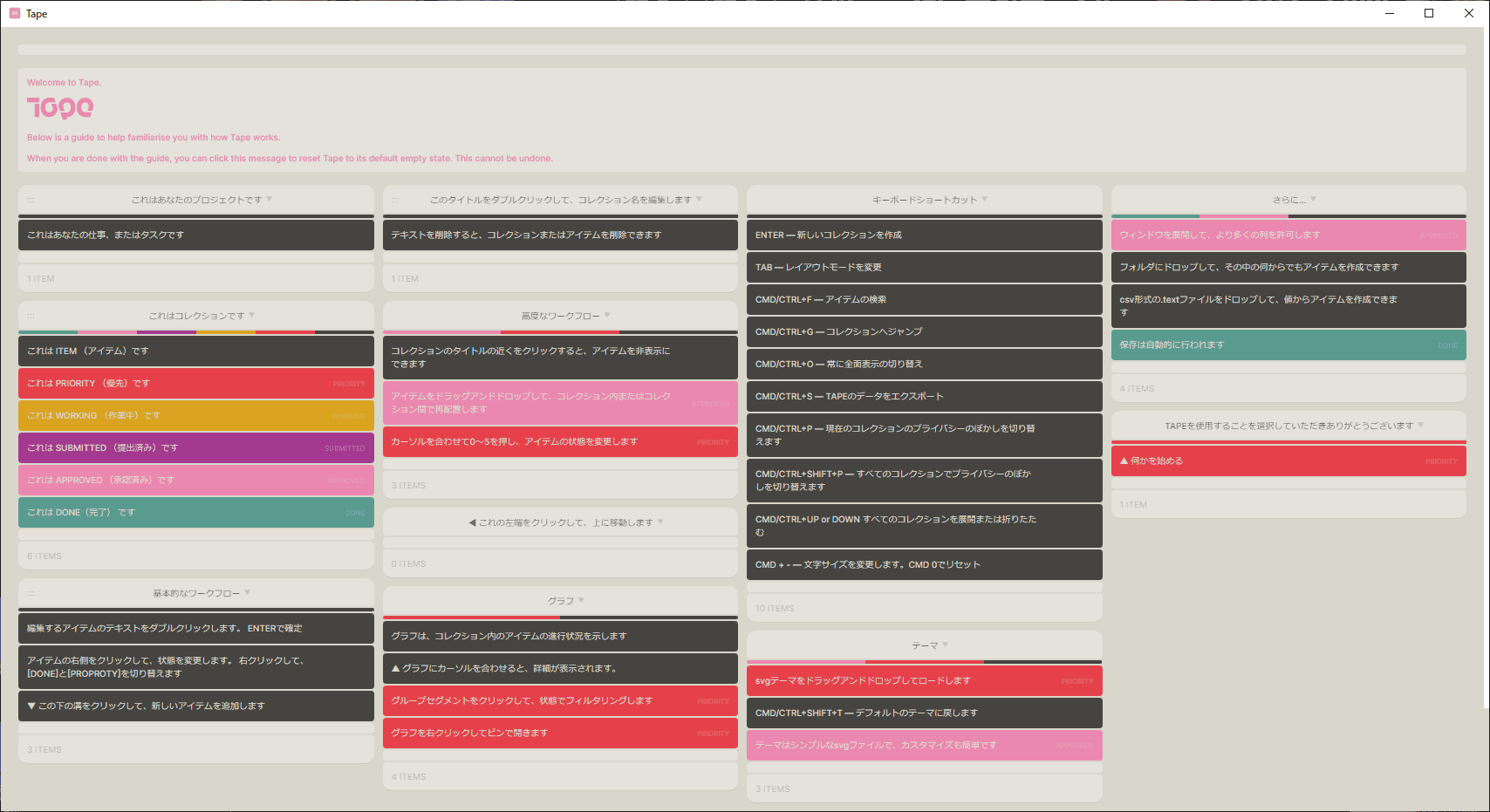Click the ▲ triangle icon in 何かを始める item
Screen dimensions: 1490x812
tap(1124, 461)
